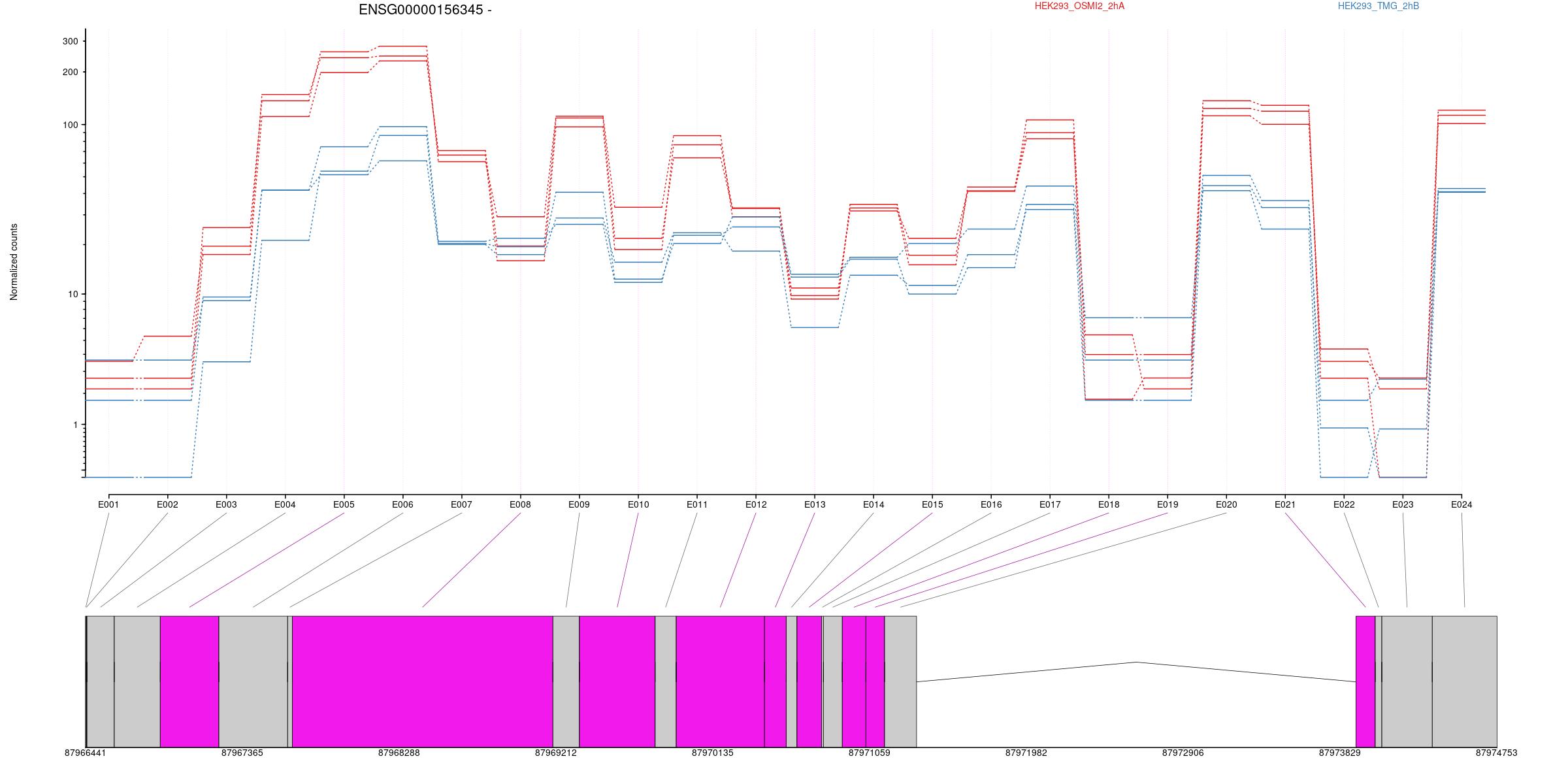Click the 300 y-axis tick label
Viewport: 1568px width, 784px height.
pyautogui.click(x=70, y=41)
